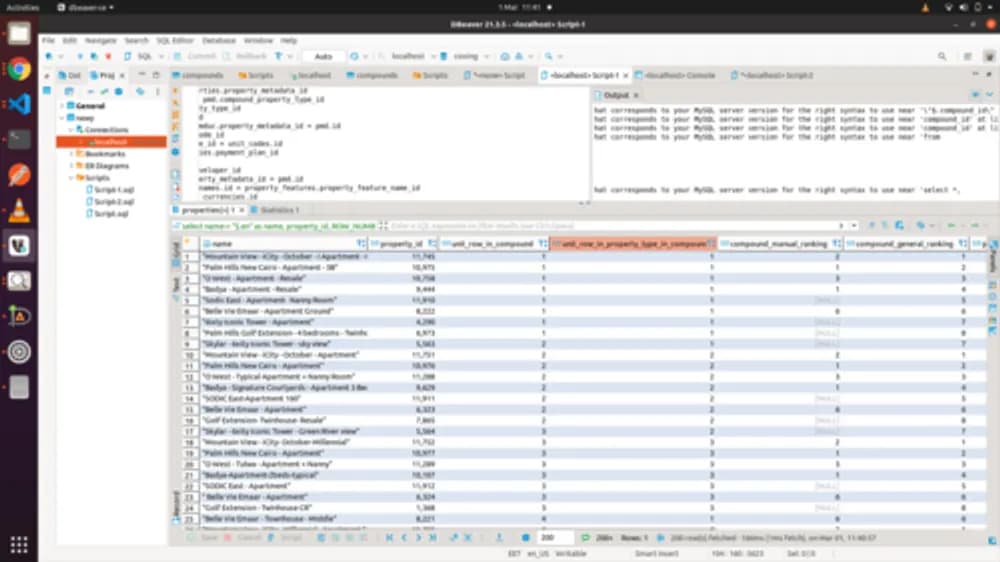Toggle the Record side panel
The height and width of the screenshot is (562, 1000).
click(176, 504)
